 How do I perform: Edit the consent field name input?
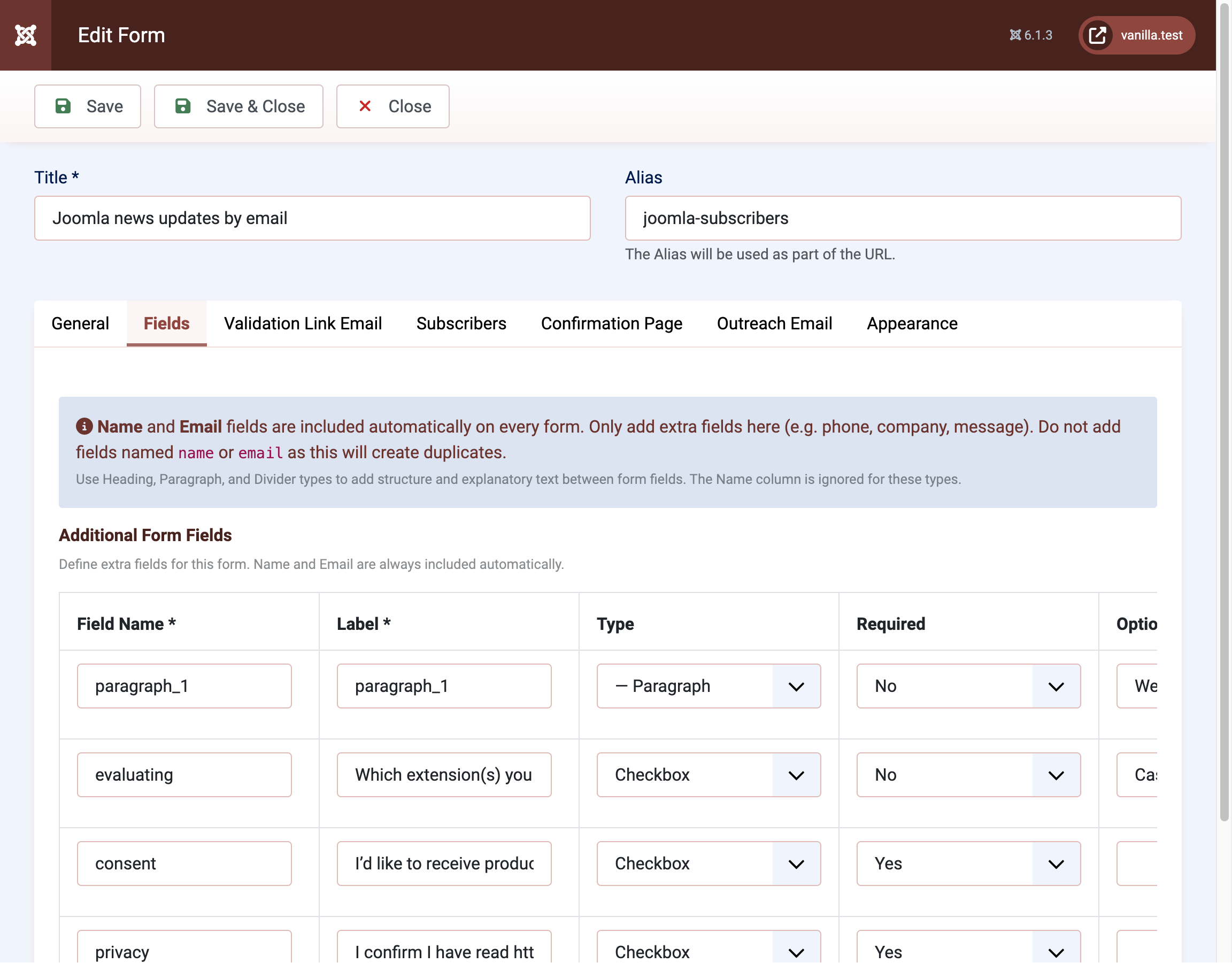point(184,863)
